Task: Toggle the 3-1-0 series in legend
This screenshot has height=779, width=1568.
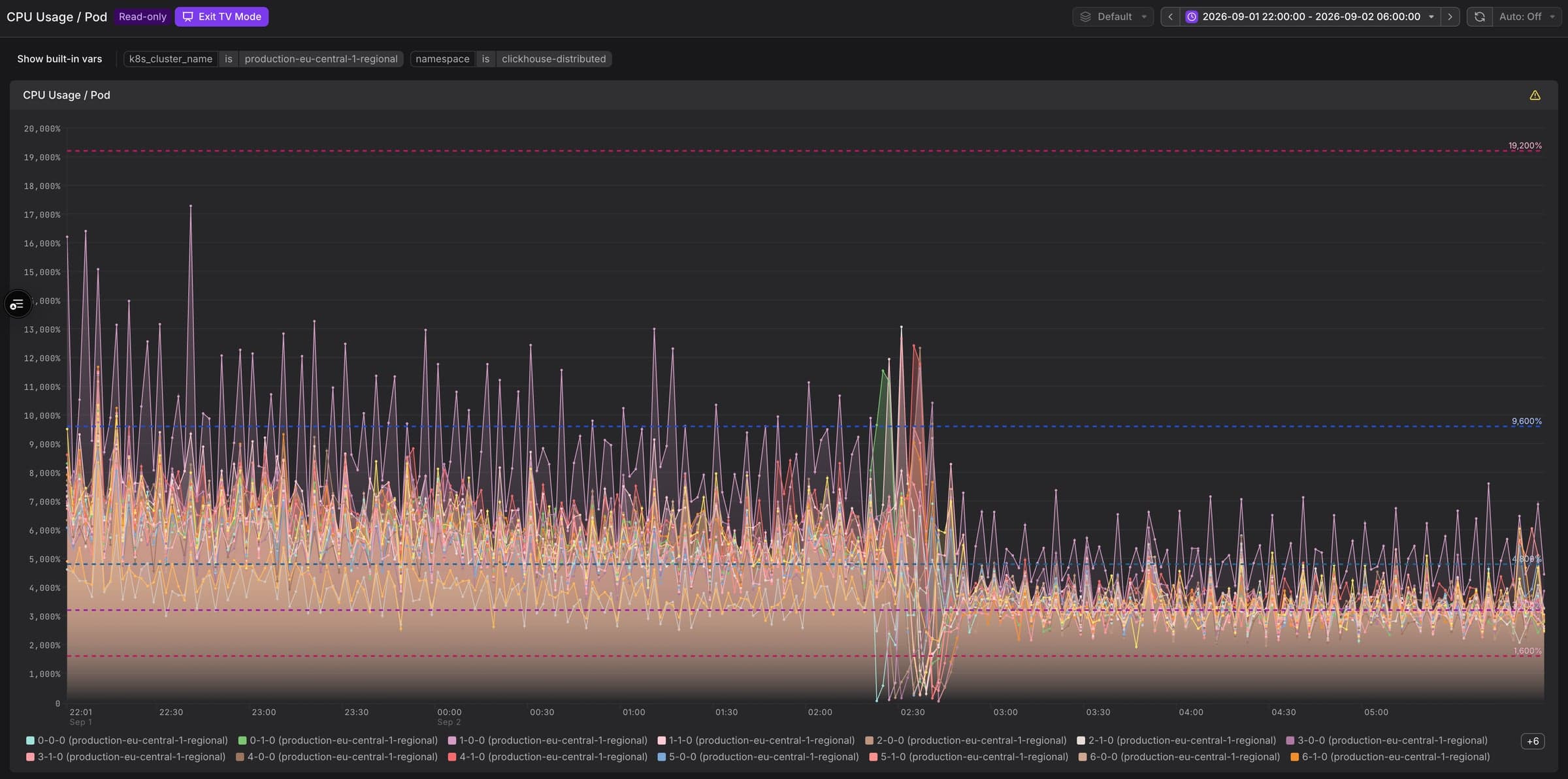Action: tap(125, 757)
